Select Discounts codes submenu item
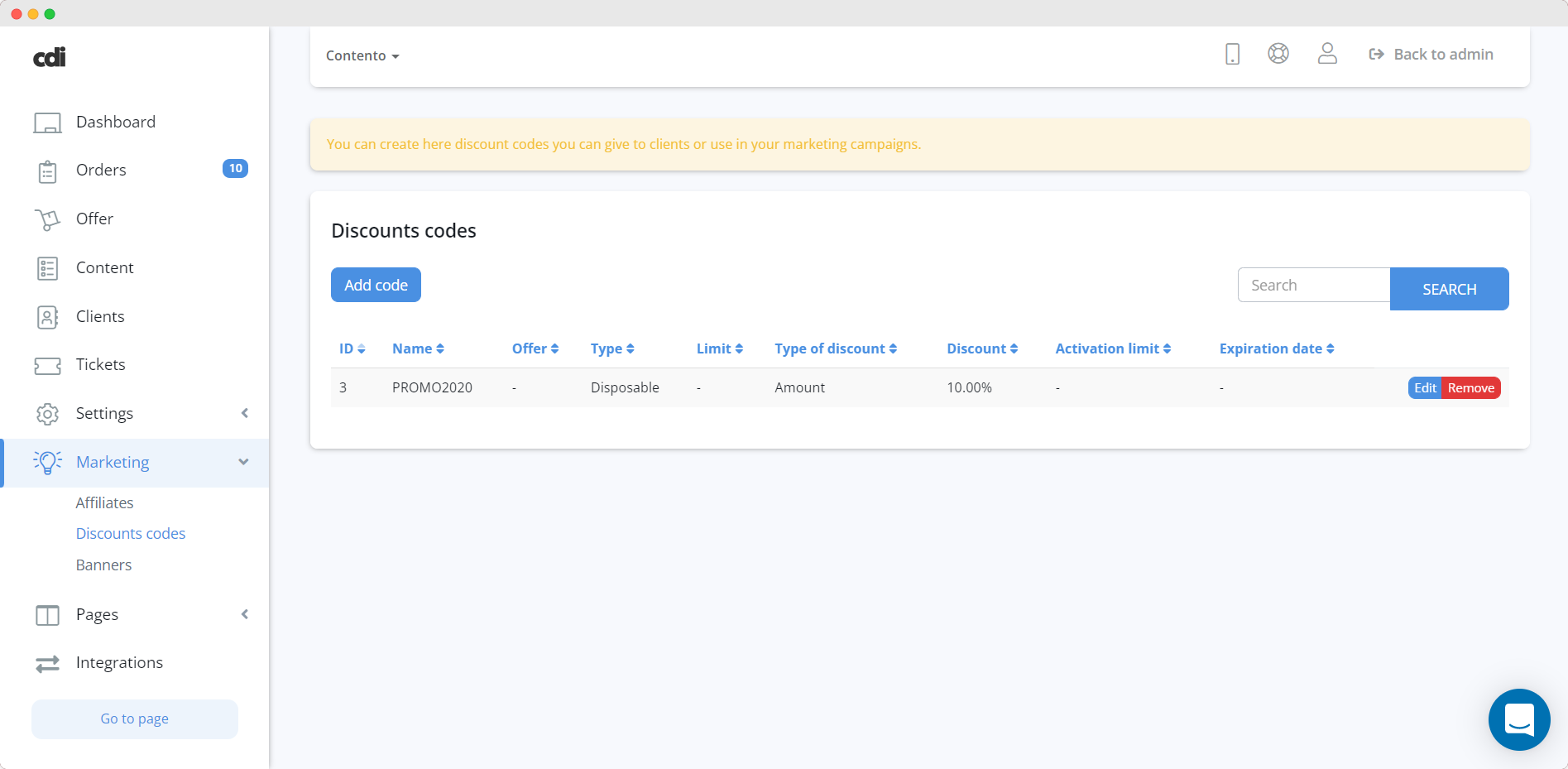This screenshot has width=1568, height=769. pos(131,533)
